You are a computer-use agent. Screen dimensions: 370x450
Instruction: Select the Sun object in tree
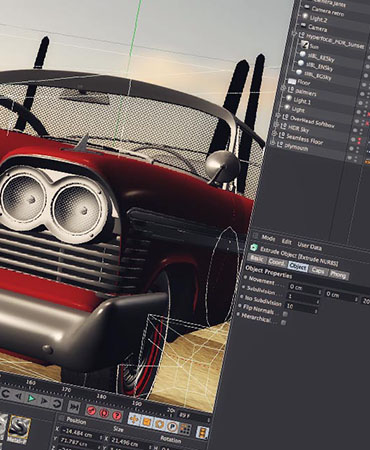pos(314,46)
